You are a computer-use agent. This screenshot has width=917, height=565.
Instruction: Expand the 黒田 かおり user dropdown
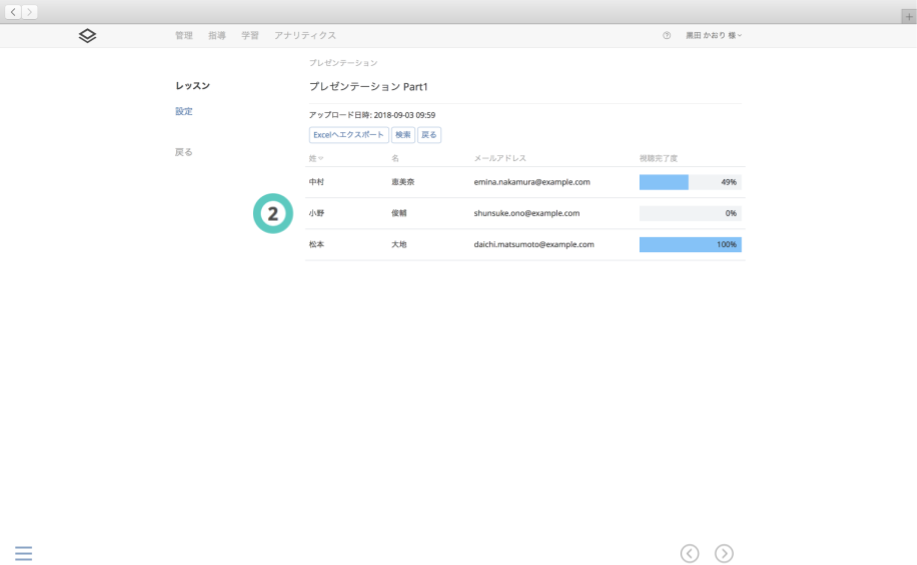tap(713, 35)
